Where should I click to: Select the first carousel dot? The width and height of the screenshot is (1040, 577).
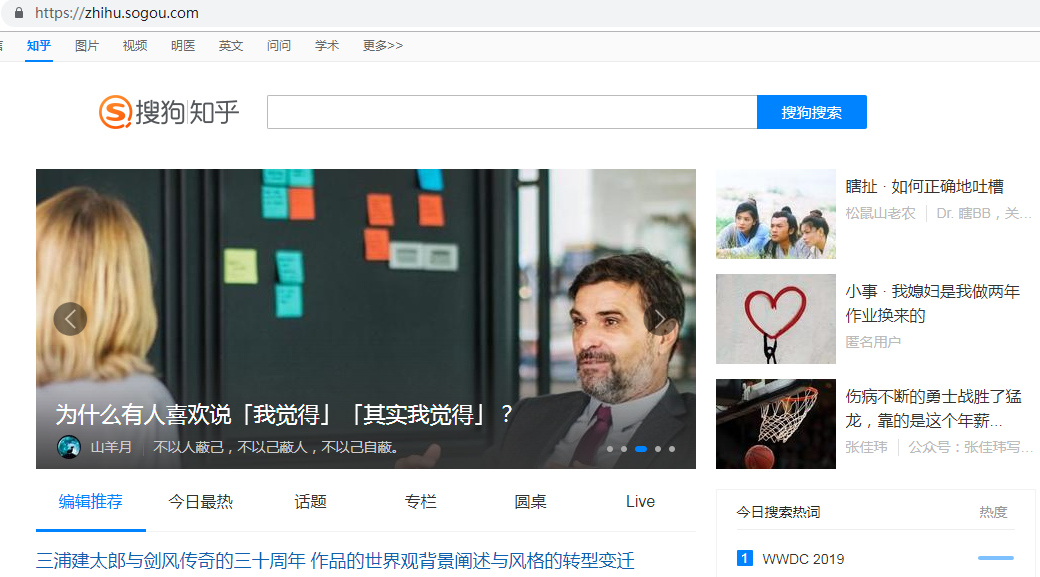(x=610, y=449)
